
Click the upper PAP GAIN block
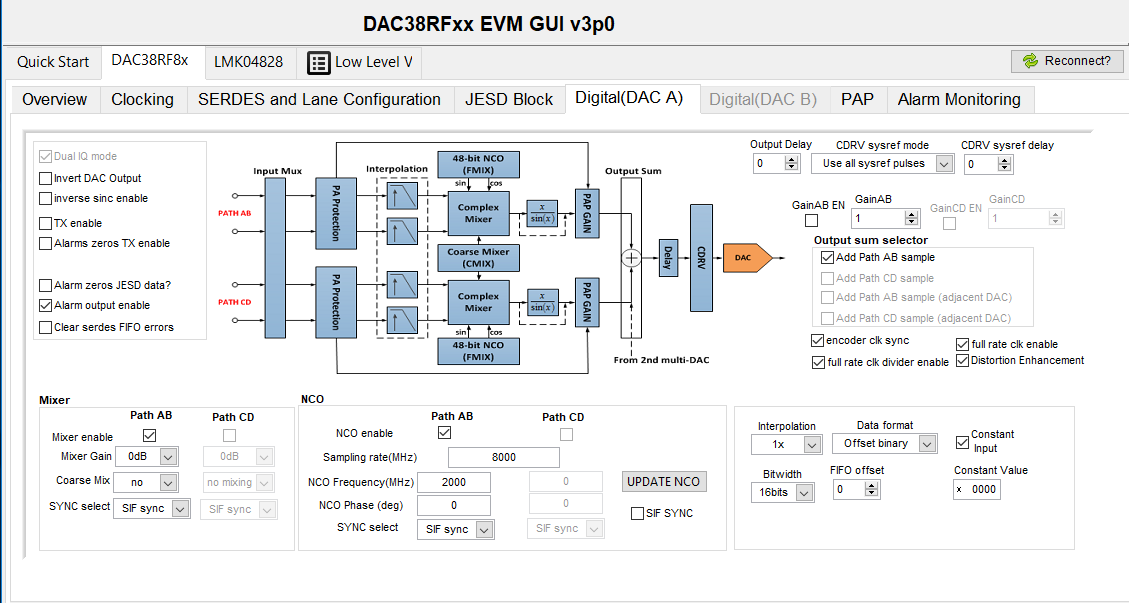(587, 213)
